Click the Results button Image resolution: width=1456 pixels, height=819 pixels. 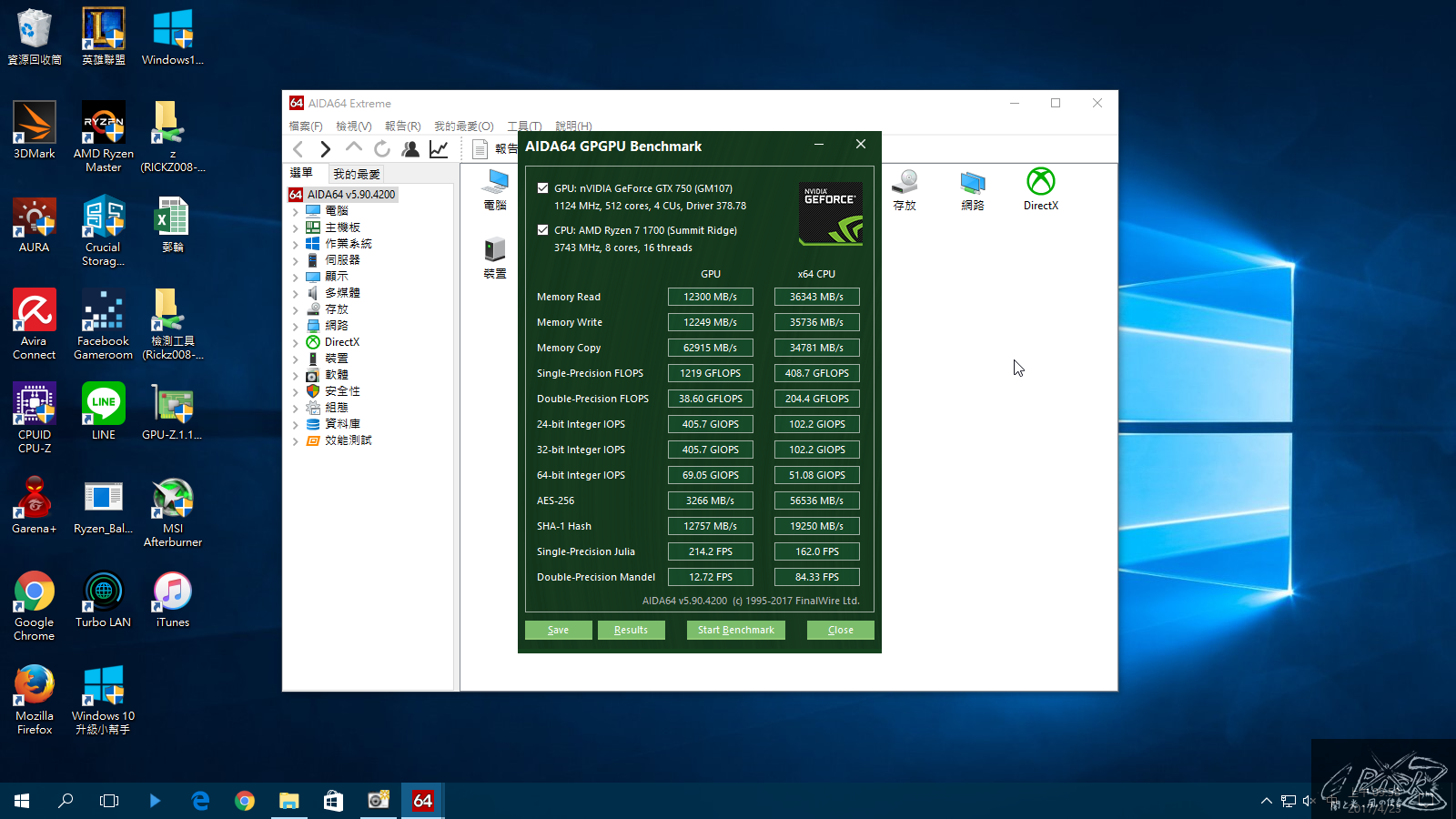(631, 630)
